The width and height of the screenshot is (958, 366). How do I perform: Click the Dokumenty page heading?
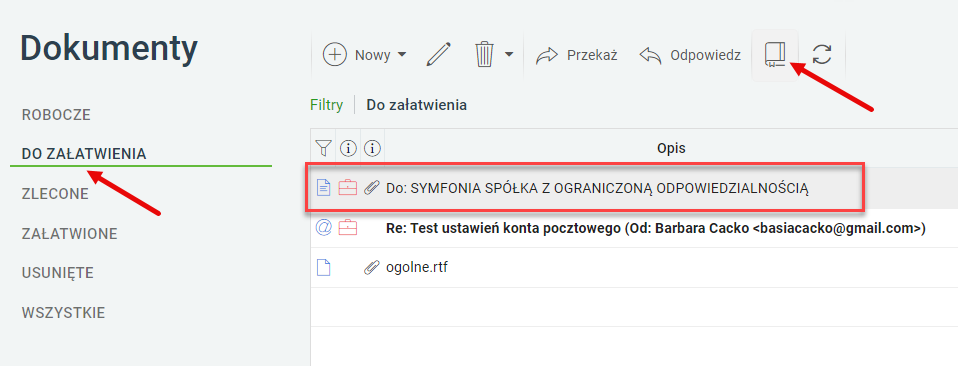(x=109, y=48)
